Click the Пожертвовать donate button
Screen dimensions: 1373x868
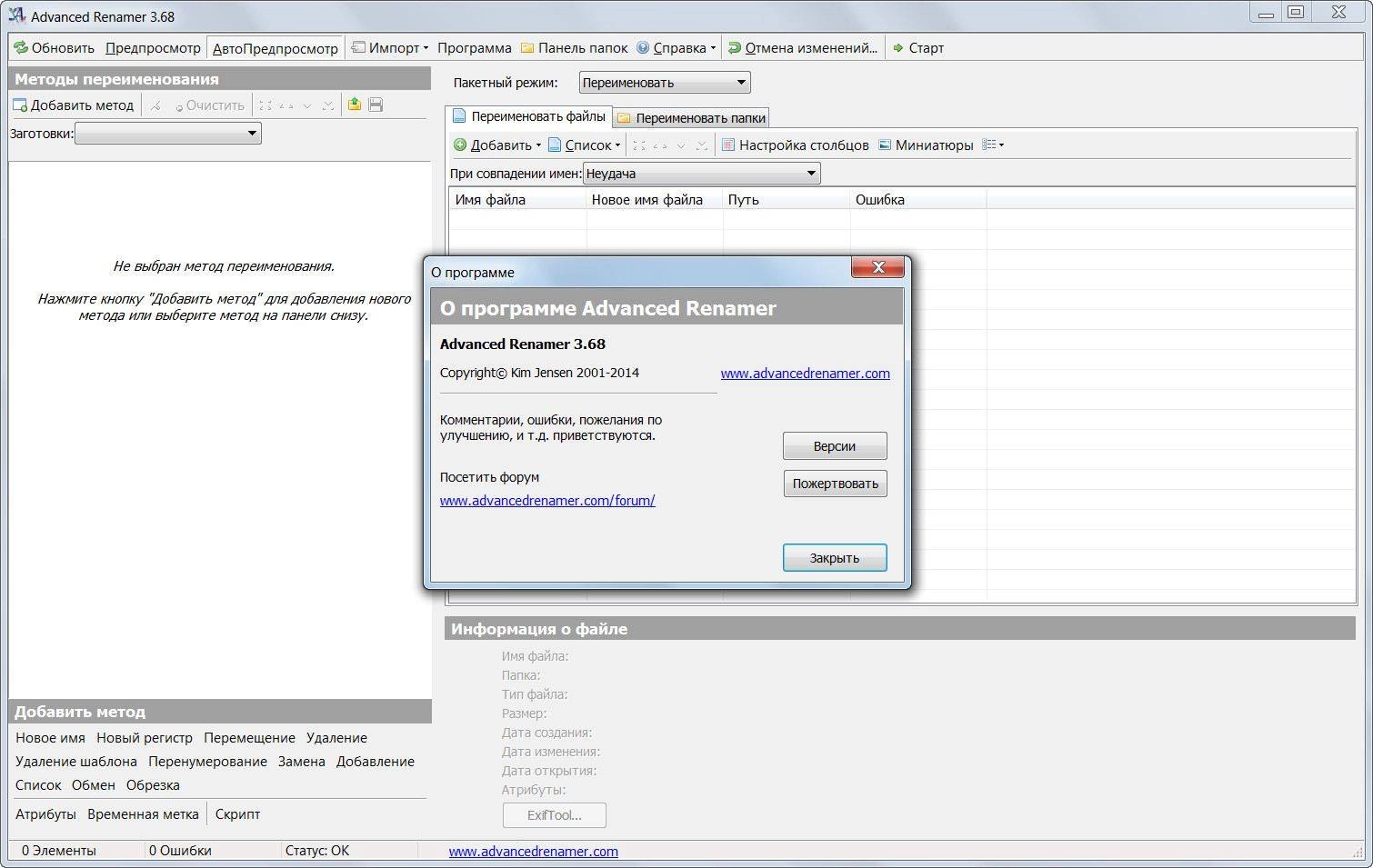(835, 484)
